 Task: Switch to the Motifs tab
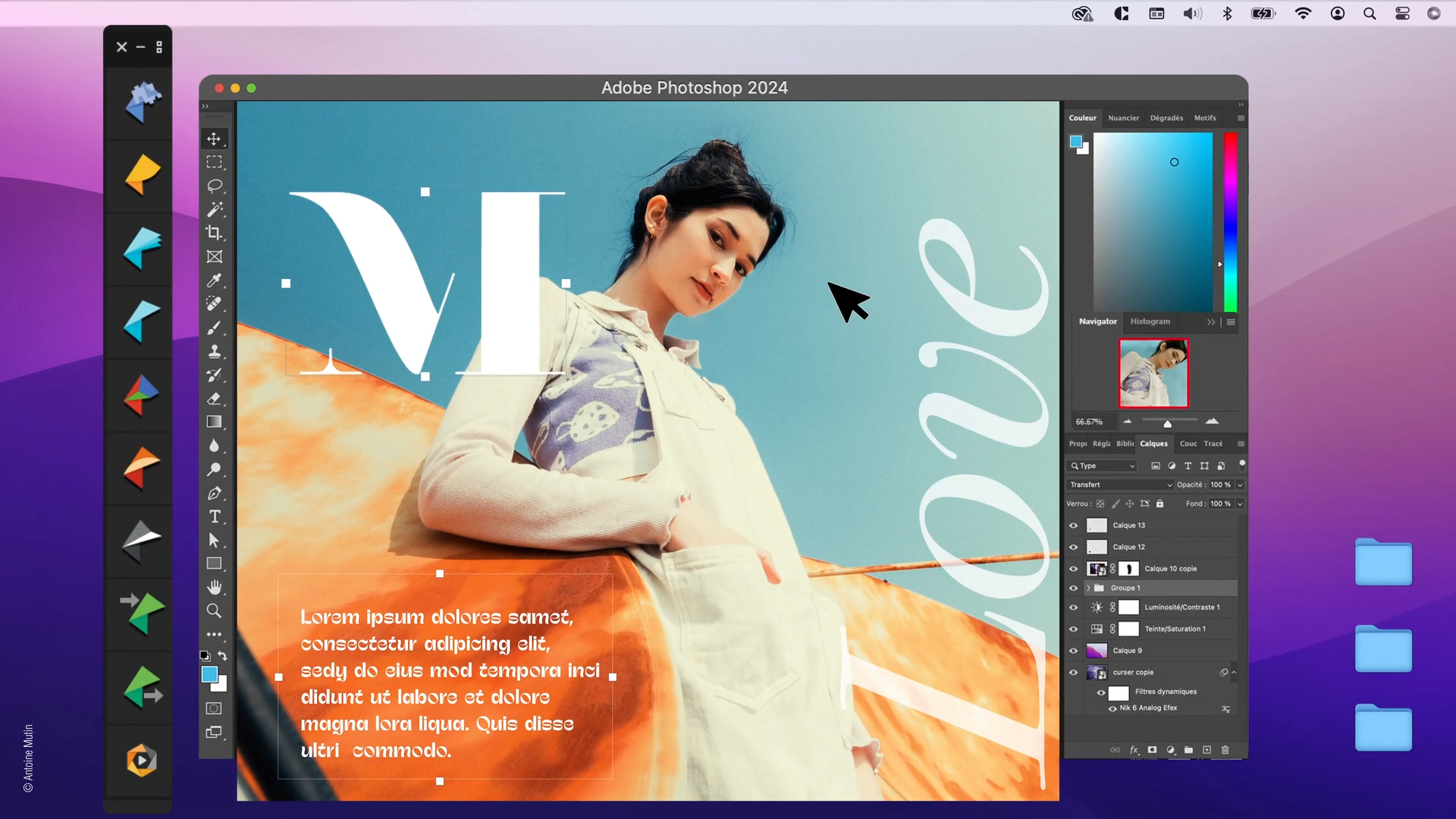(x=1205, y=118)
